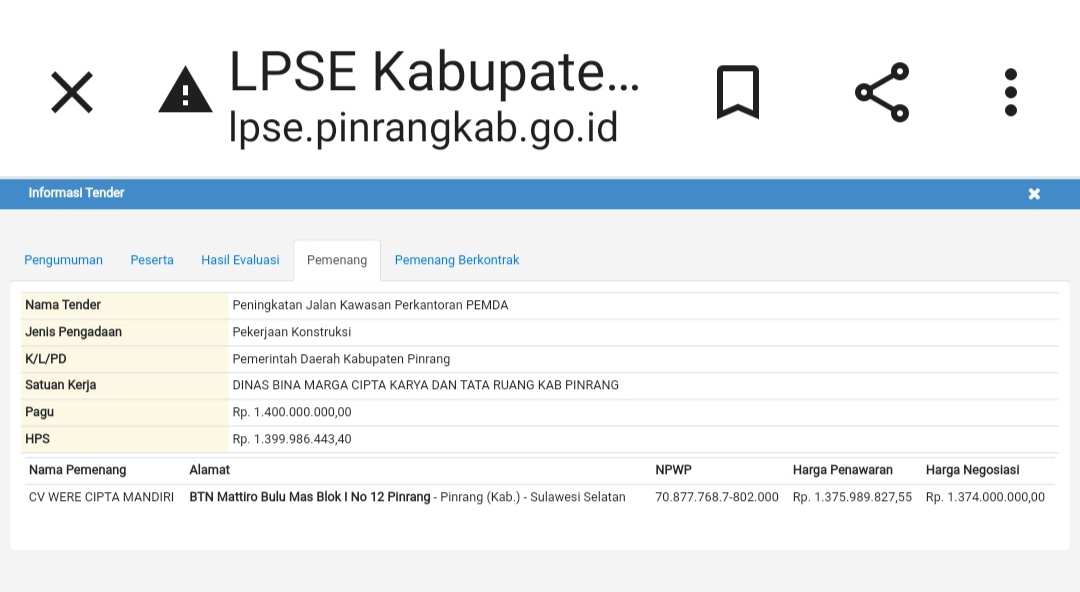Close the browser tab with X icon

(x=72, y=93)
